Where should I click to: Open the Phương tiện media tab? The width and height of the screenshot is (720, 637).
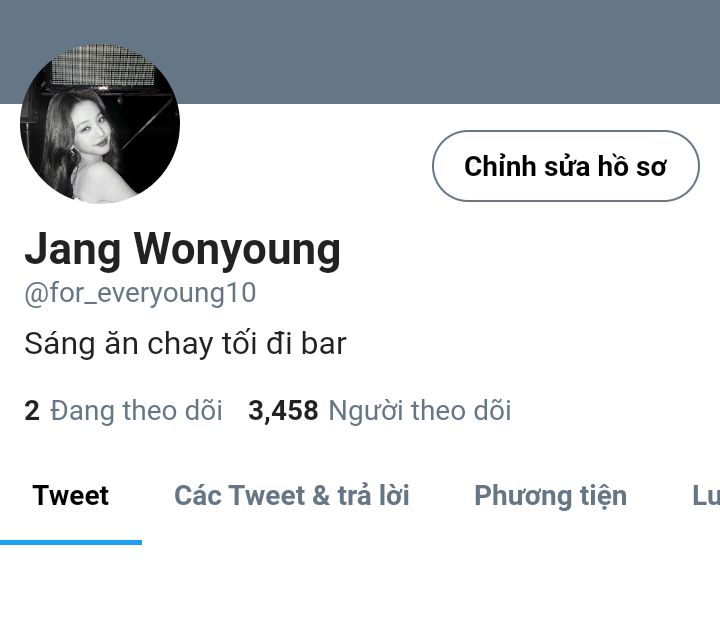click(x=551, y=496)
